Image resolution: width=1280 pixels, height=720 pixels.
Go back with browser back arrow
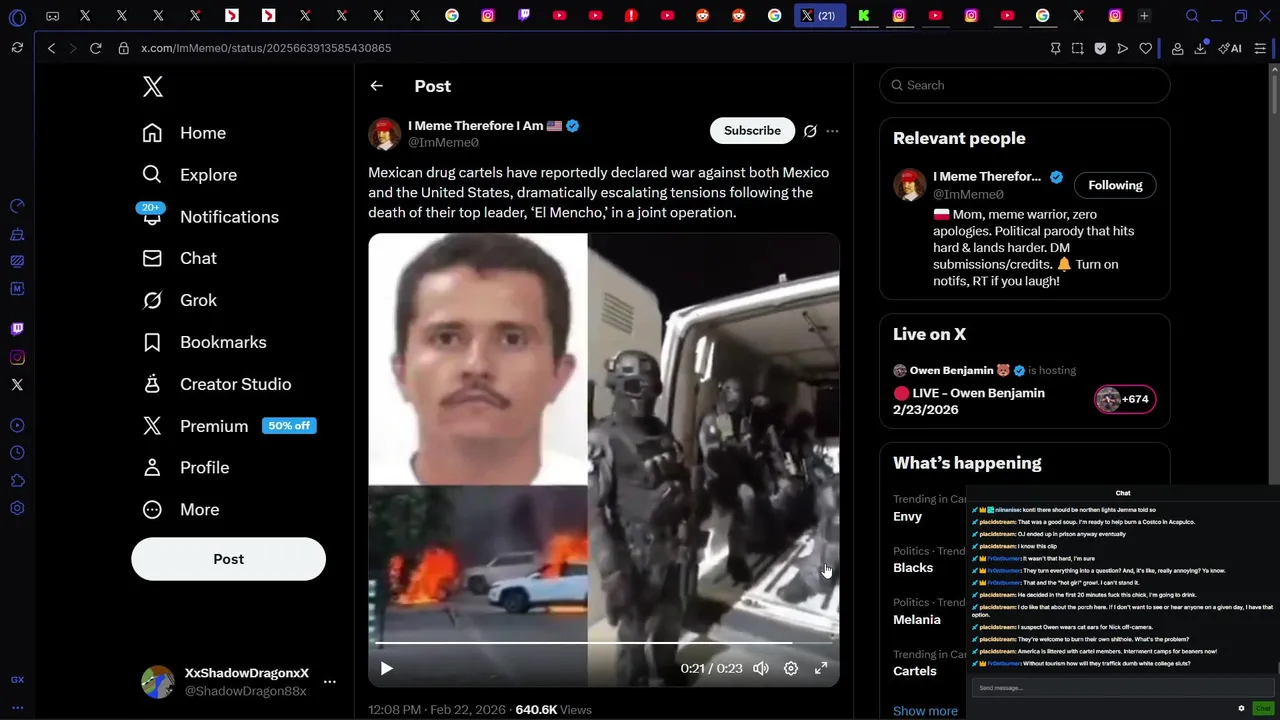(51, 48)
